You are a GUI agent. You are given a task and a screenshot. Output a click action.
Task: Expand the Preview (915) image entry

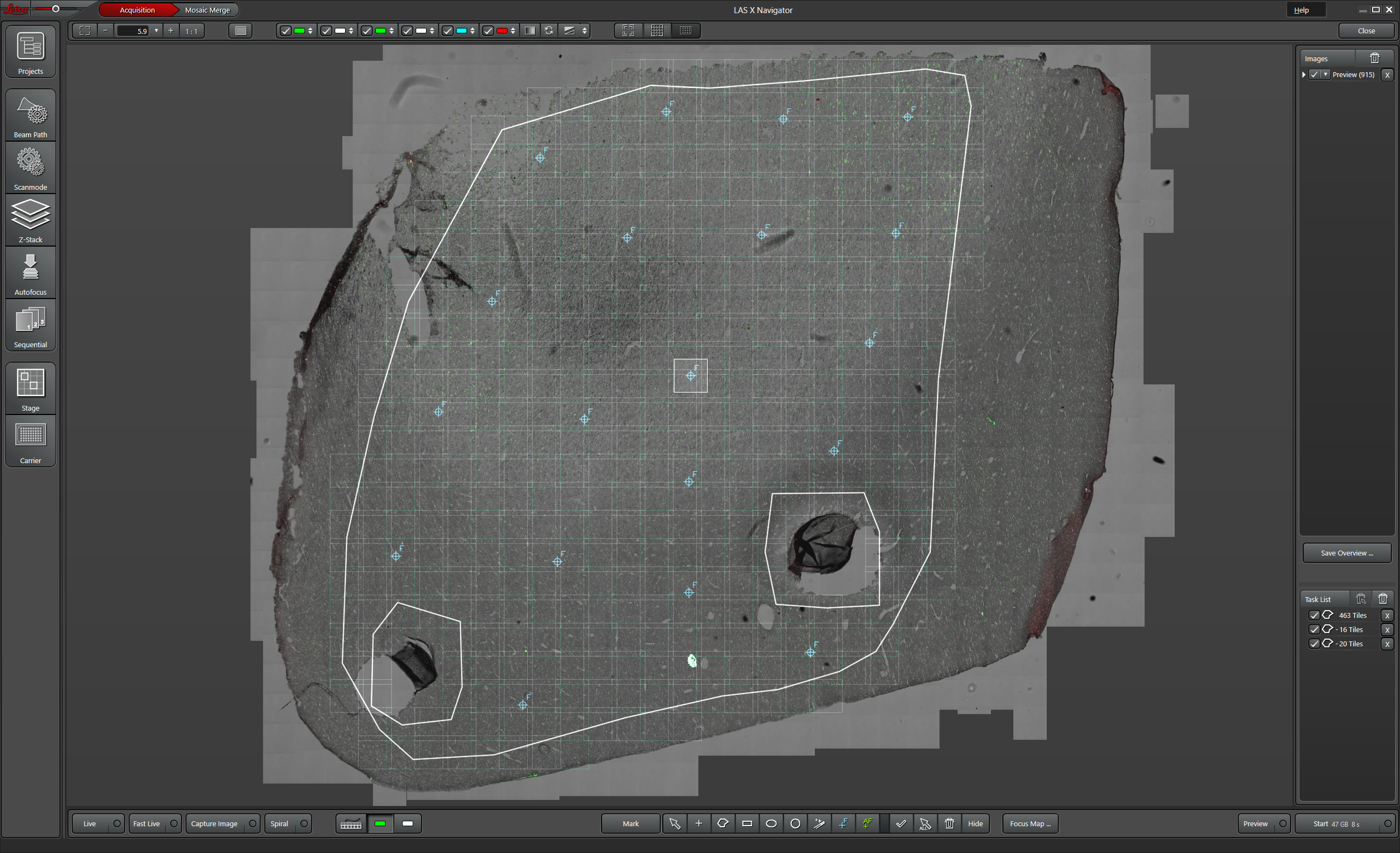tap(1304, 74)
